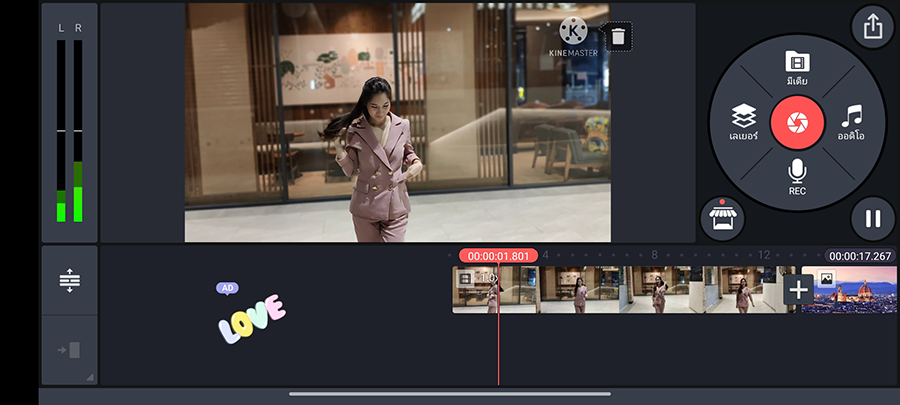
Task: Tap the total duration 00:00:17.267 label
Action: click(860, 256)
